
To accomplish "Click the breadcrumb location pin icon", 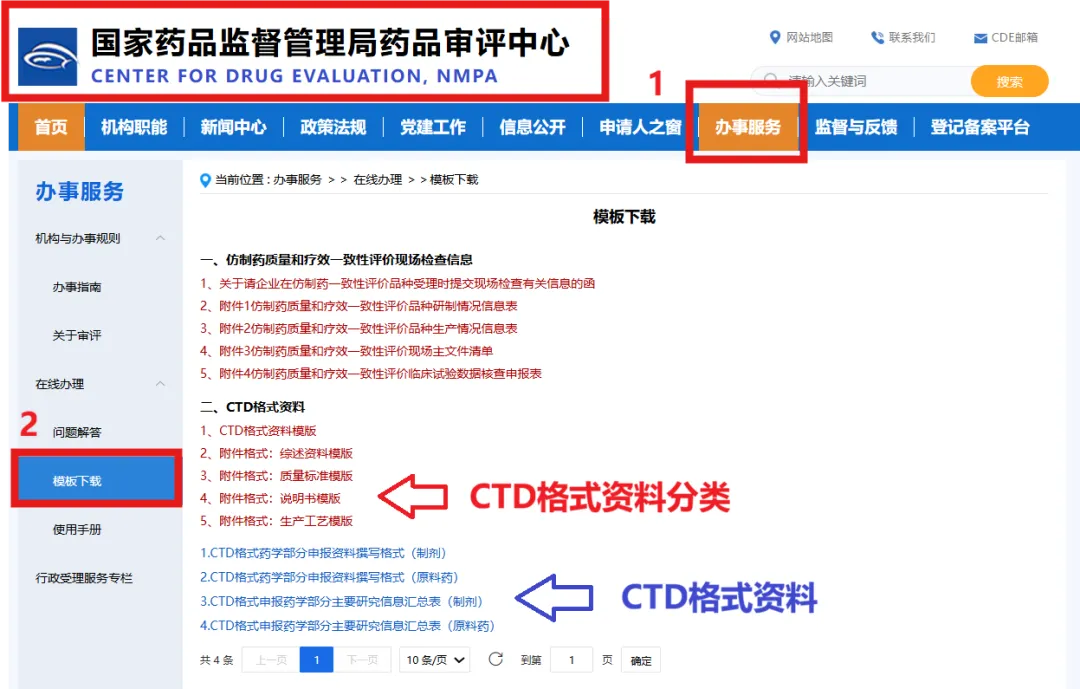I will click(x=205, y=181).
